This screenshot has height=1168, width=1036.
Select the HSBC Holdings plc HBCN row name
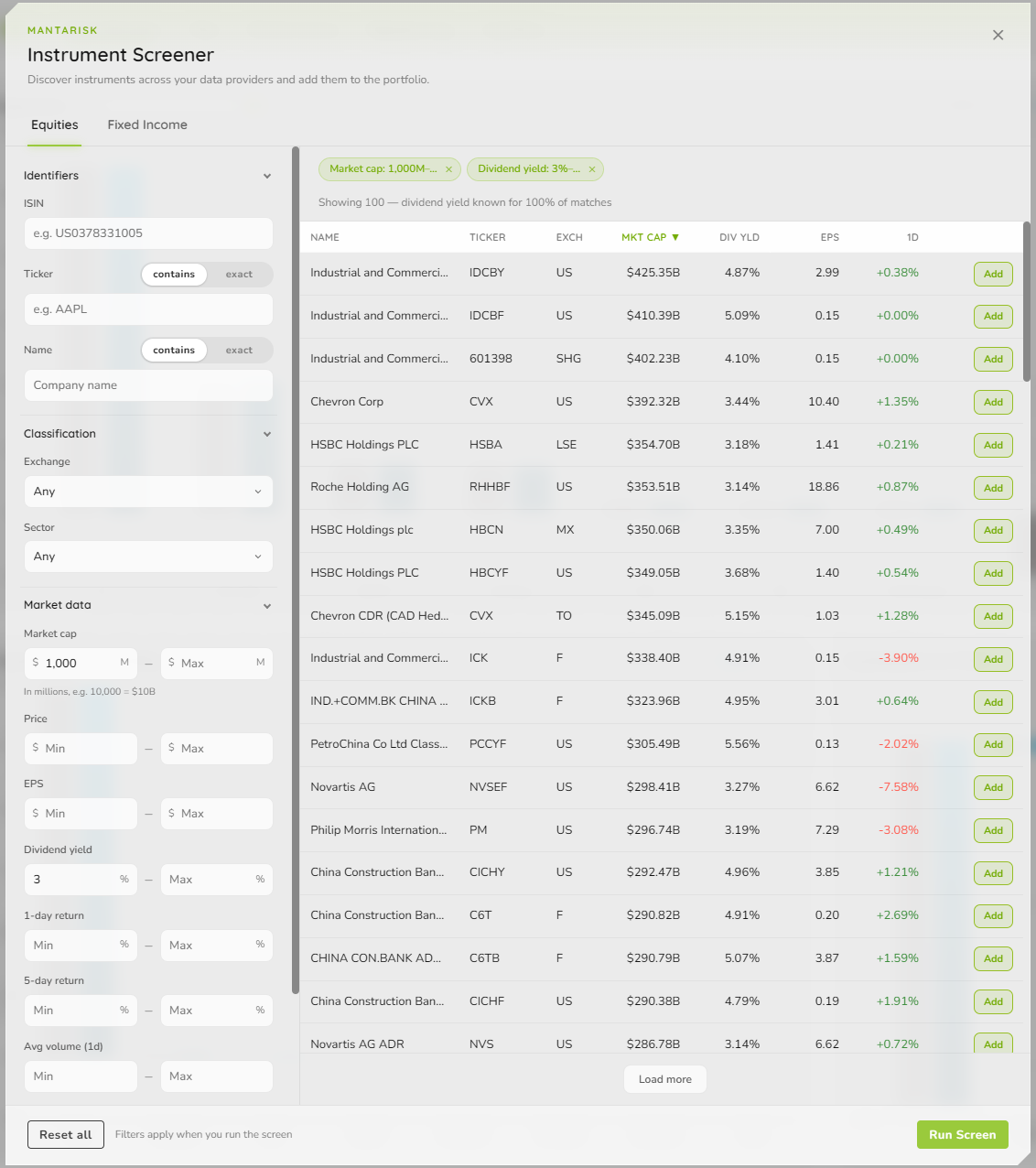tap(362, 530)
